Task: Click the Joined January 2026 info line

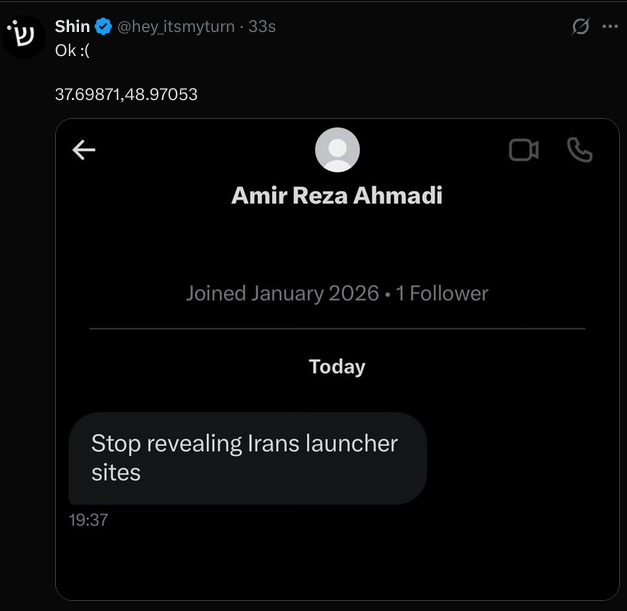Action: click(282, 294)
